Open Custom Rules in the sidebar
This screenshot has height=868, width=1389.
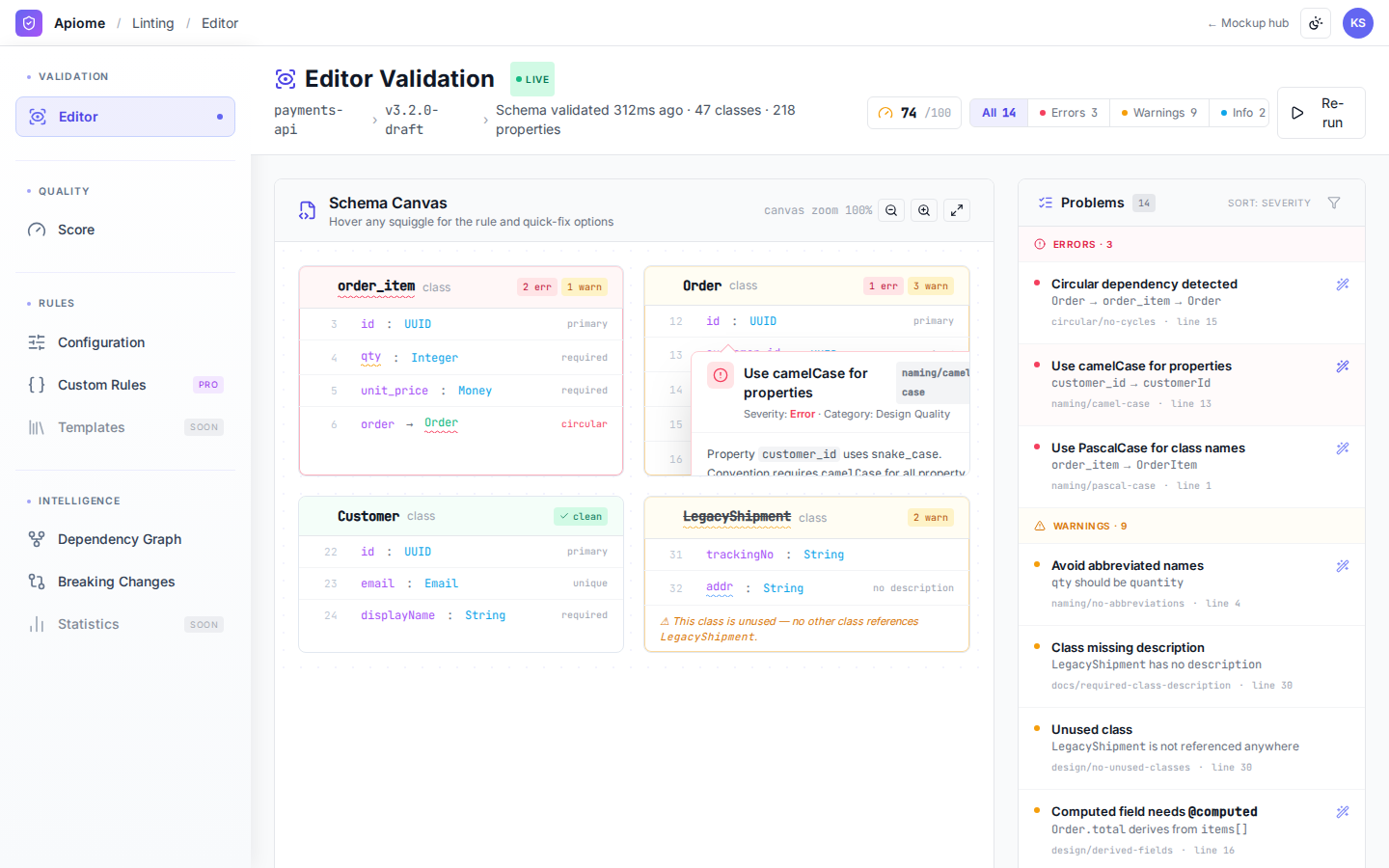(125, 385)
